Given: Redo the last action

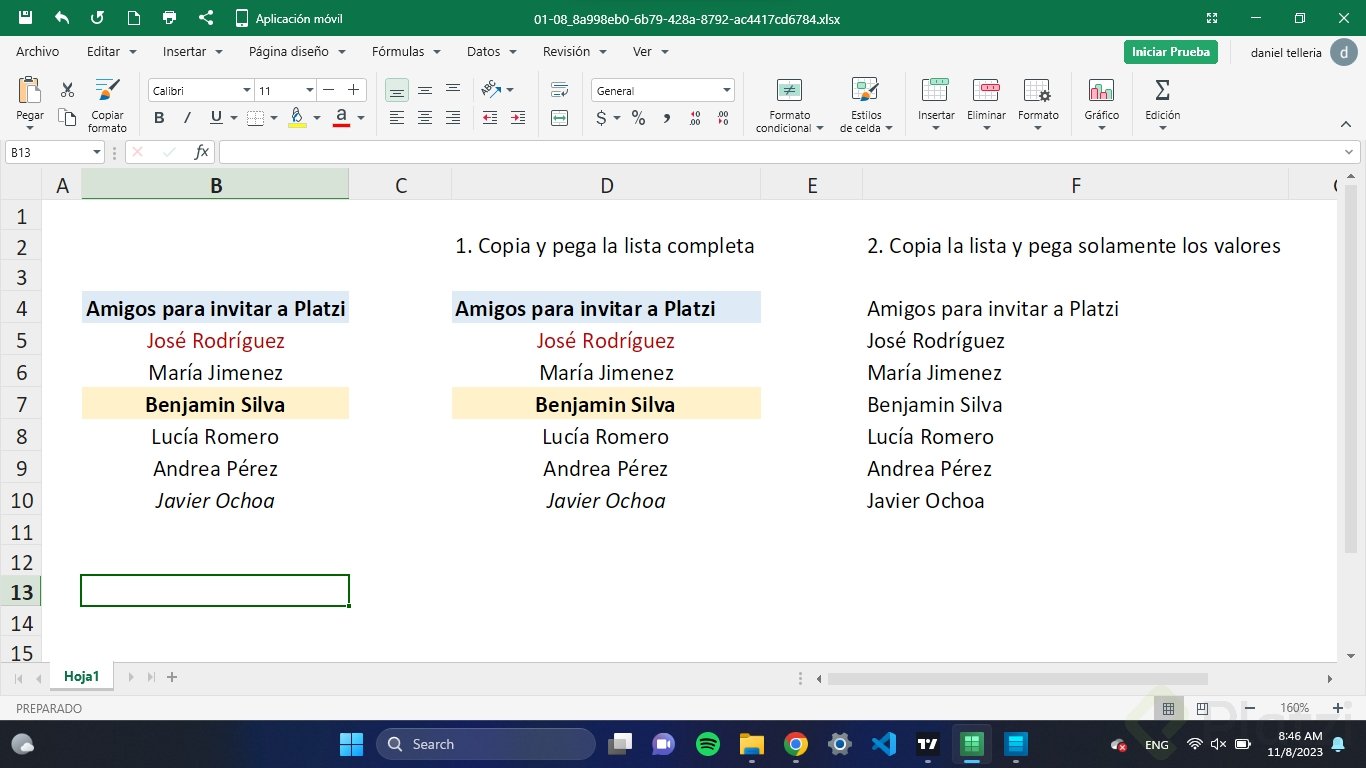Looking at the screenshot, I should [97, 18].
